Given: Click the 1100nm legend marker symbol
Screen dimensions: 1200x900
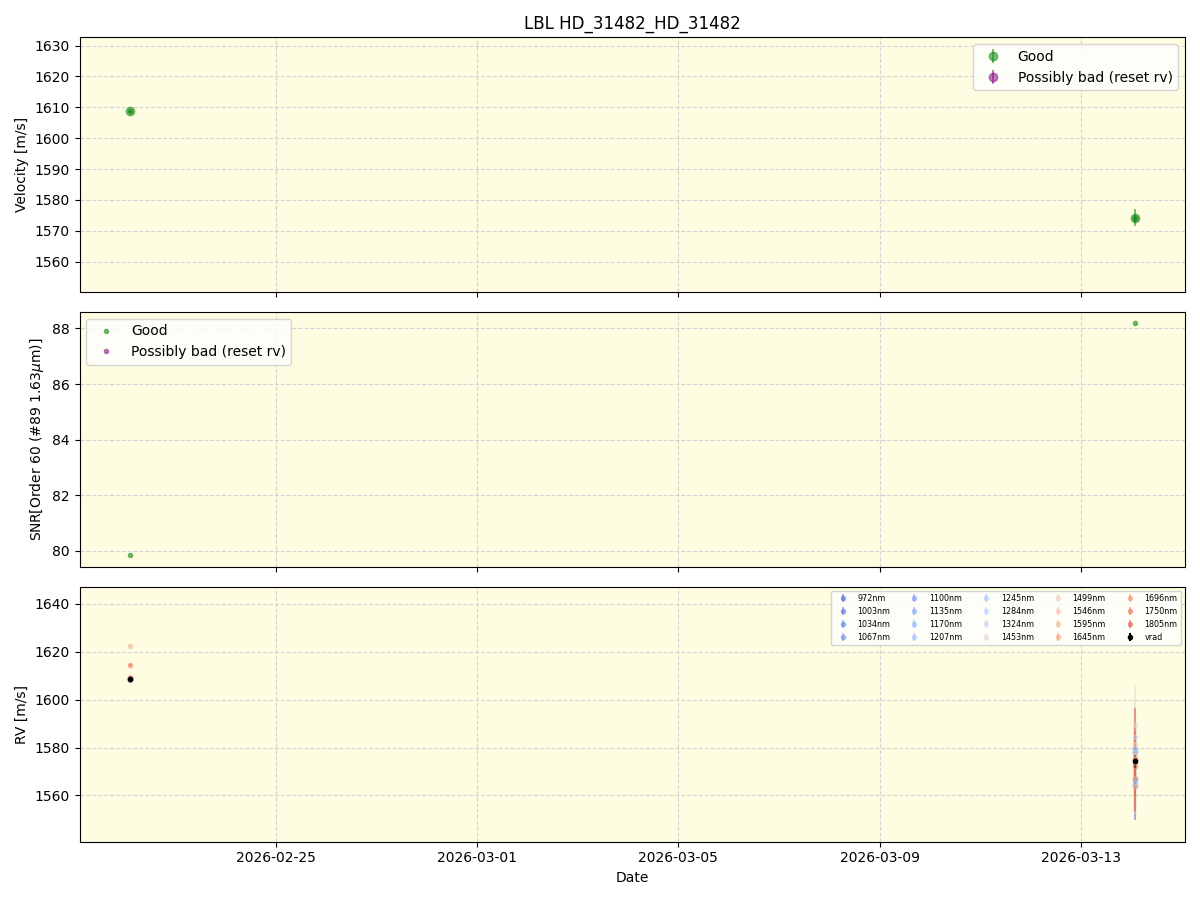Looking at the screenshot, I should (915, 598).
